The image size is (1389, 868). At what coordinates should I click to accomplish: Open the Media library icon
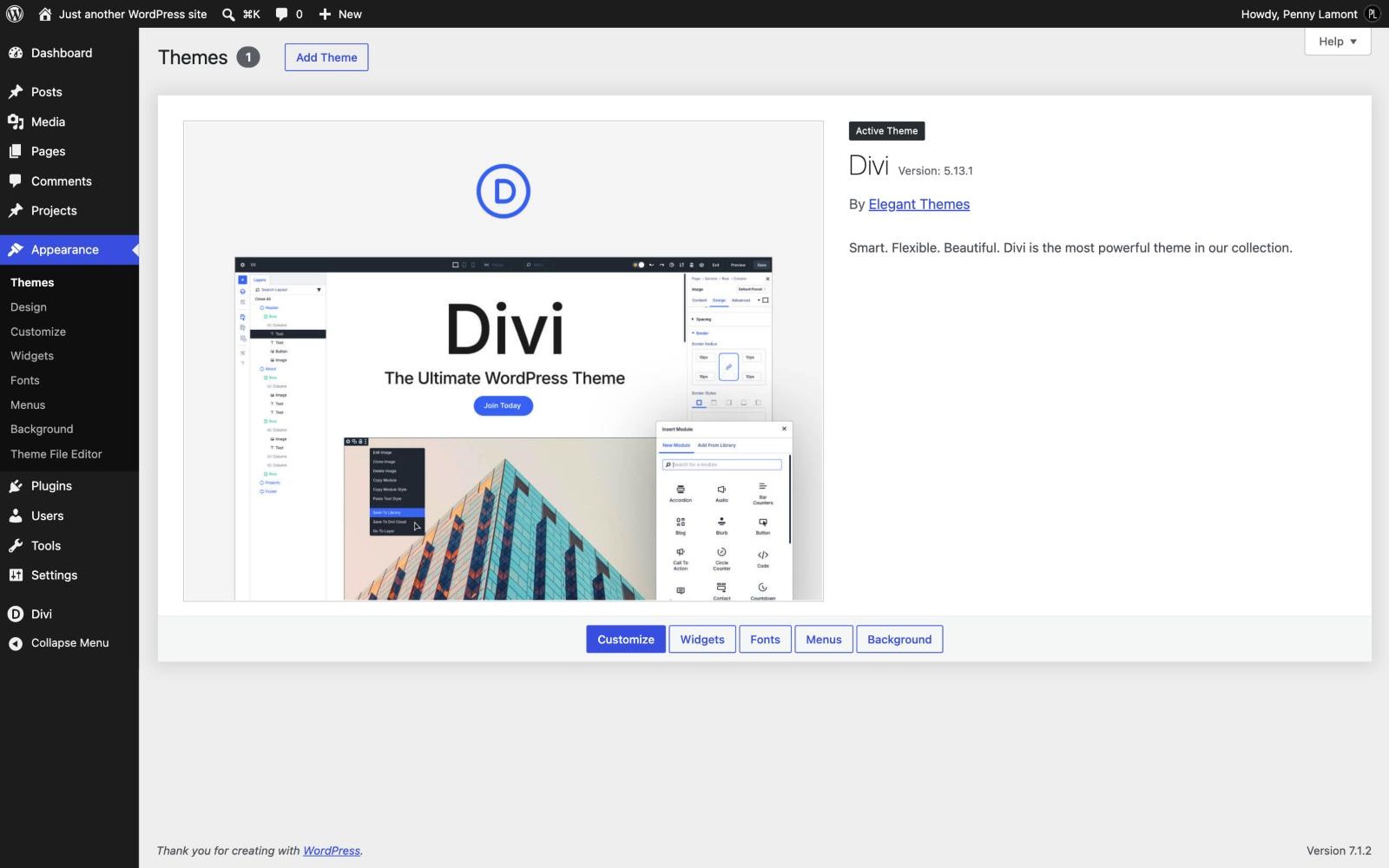16,122
